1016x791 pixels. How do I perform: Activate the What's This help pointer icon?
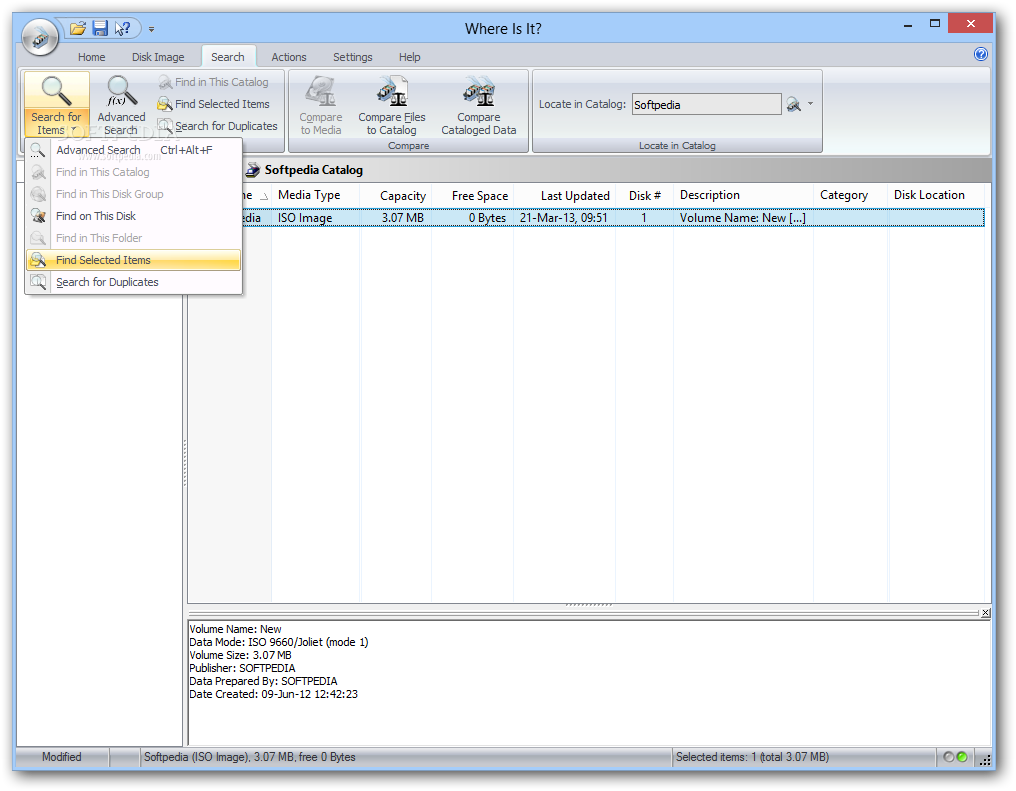click(122, 29)
